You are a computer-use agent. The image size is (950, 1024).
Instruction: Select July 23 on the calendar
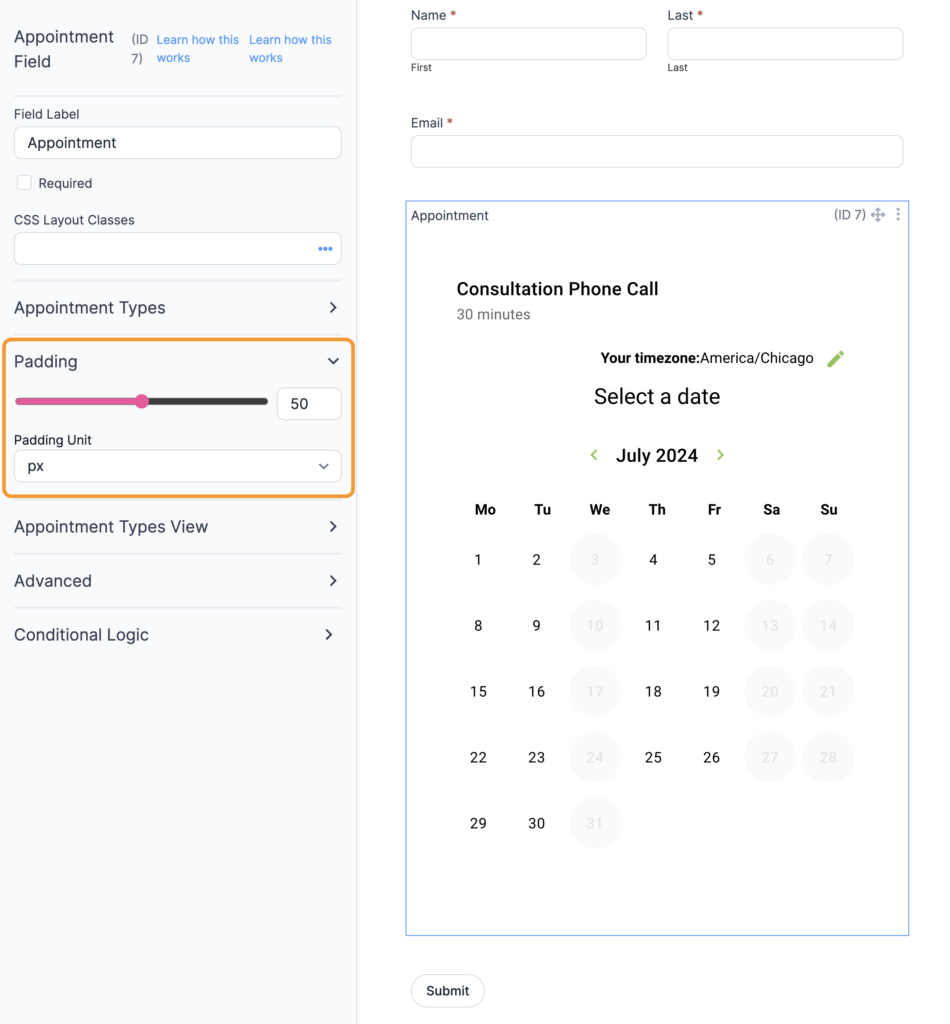pyautogui.click(x=536, y=758)
